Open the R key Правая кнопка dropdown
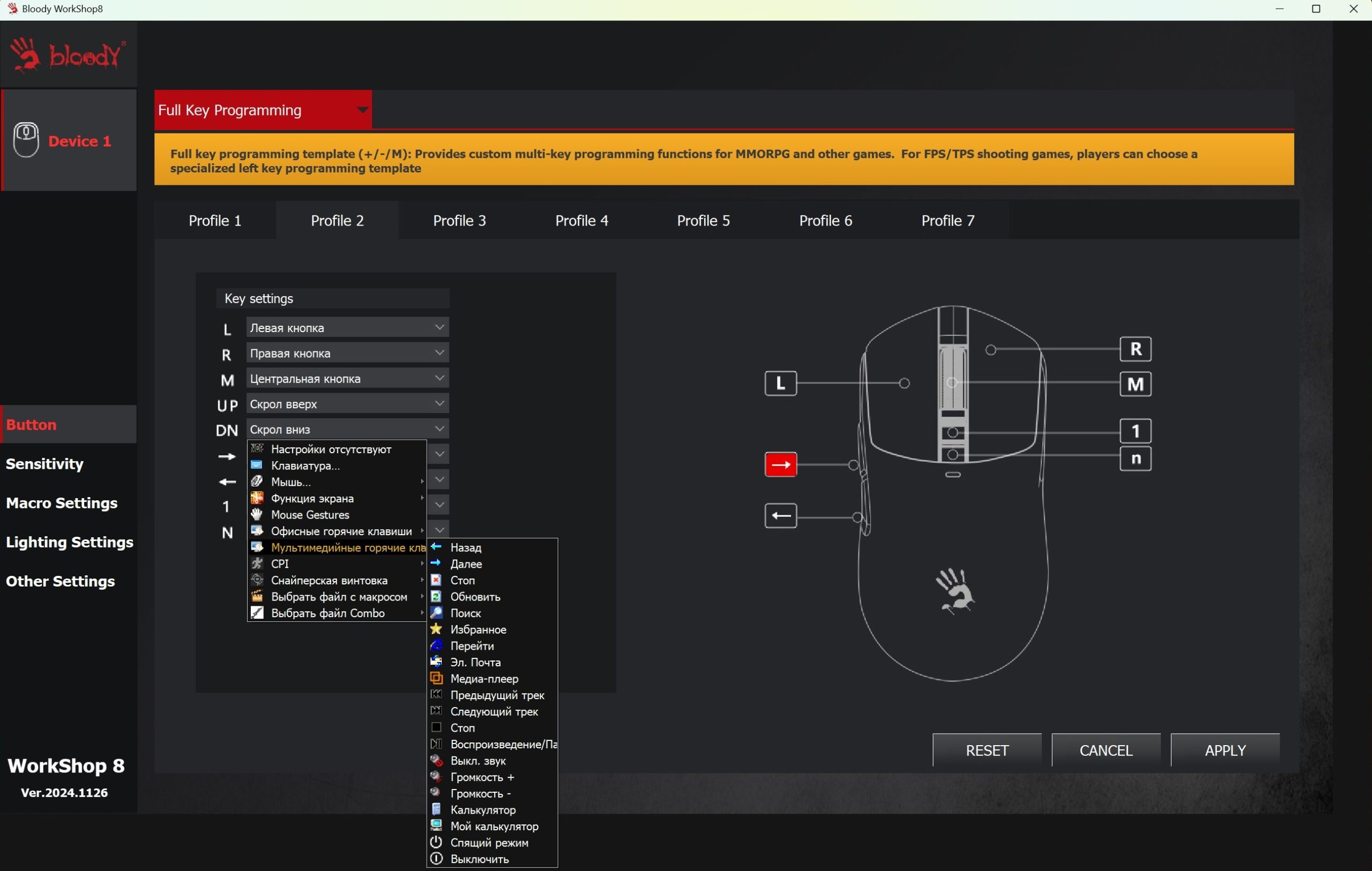Image resolution: width=1372 pixels, height=871 pixels. [348, 353]
